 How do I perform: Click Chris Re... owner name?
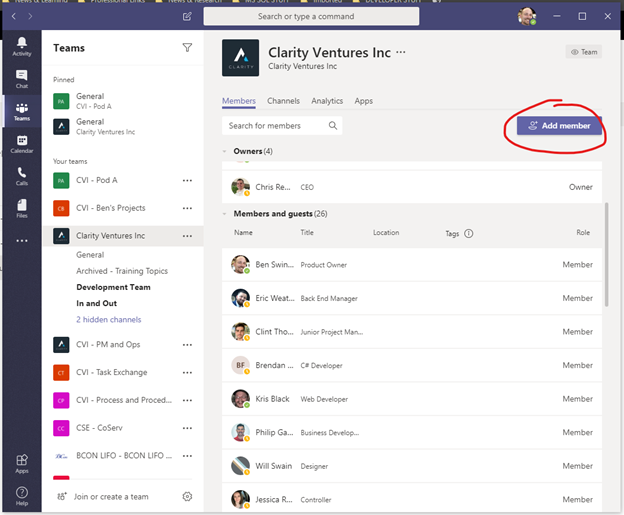click(x=273, y=187)
